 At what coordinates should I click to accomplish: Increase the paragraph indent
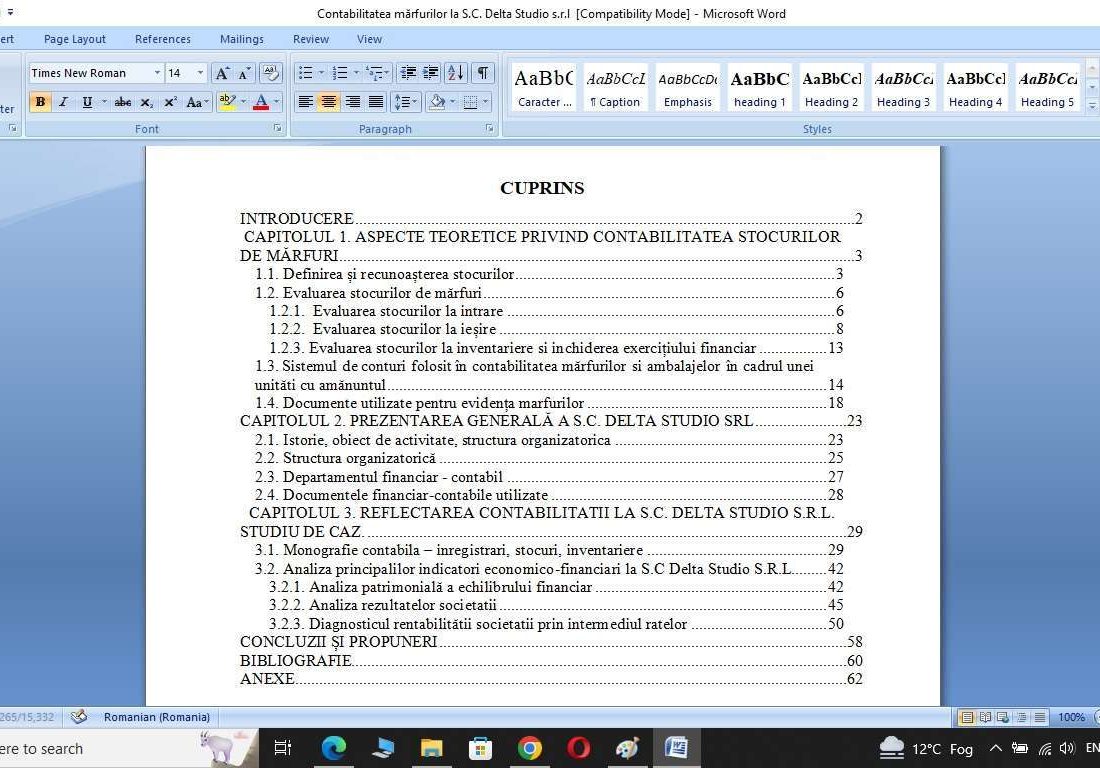pyautogui.click(x=431, y=73)
